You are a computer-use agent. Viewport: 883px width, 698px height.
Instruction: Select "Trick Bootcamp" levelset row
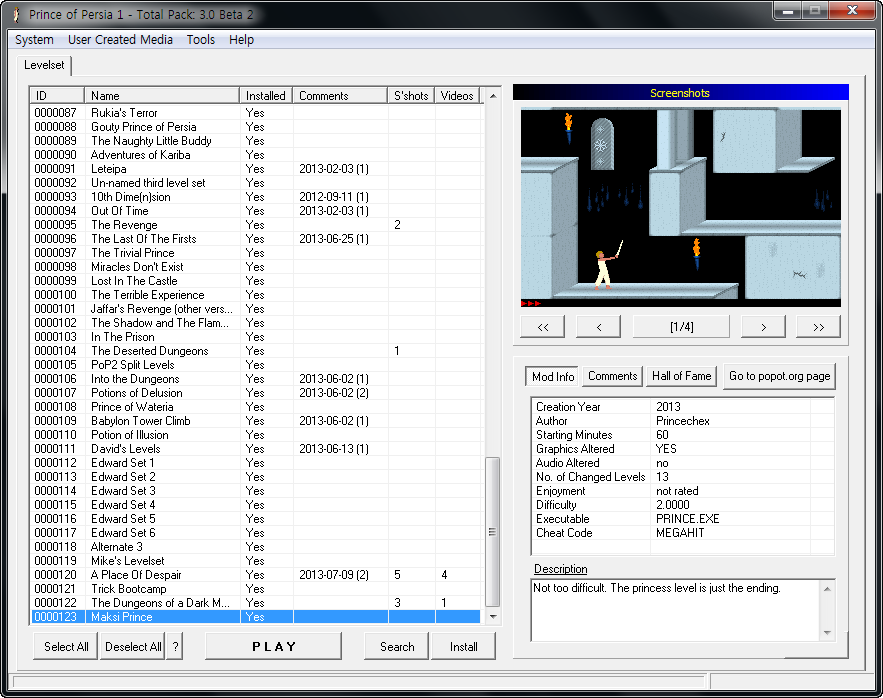tap(256, 589)
